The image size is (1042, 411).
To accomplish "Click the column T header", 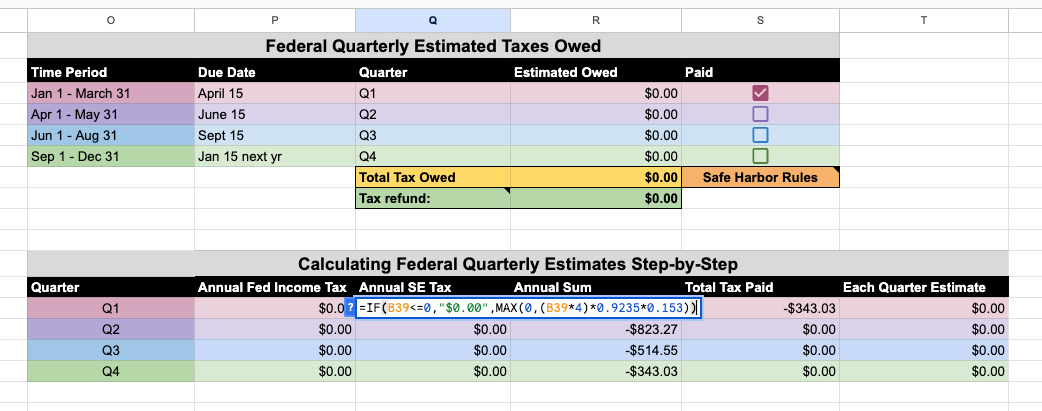I will 923,18.
